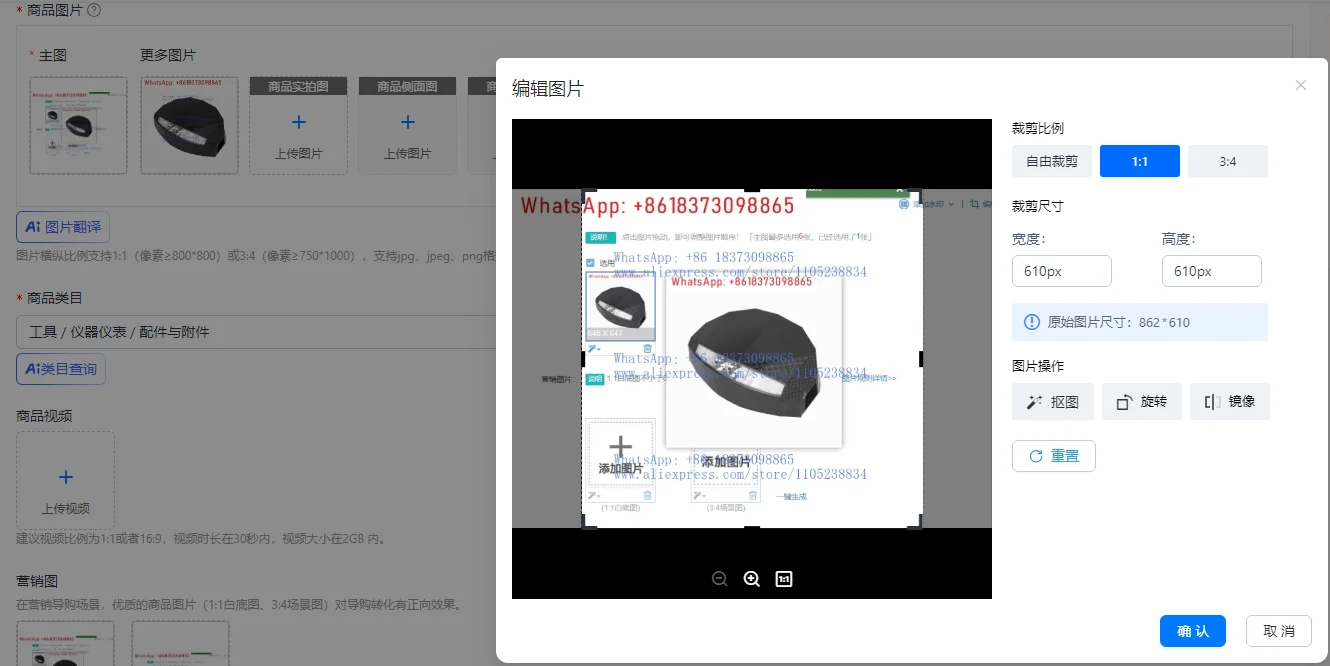
Task: Upload image in 商品实拍图 slot
Action: (298, 125)
